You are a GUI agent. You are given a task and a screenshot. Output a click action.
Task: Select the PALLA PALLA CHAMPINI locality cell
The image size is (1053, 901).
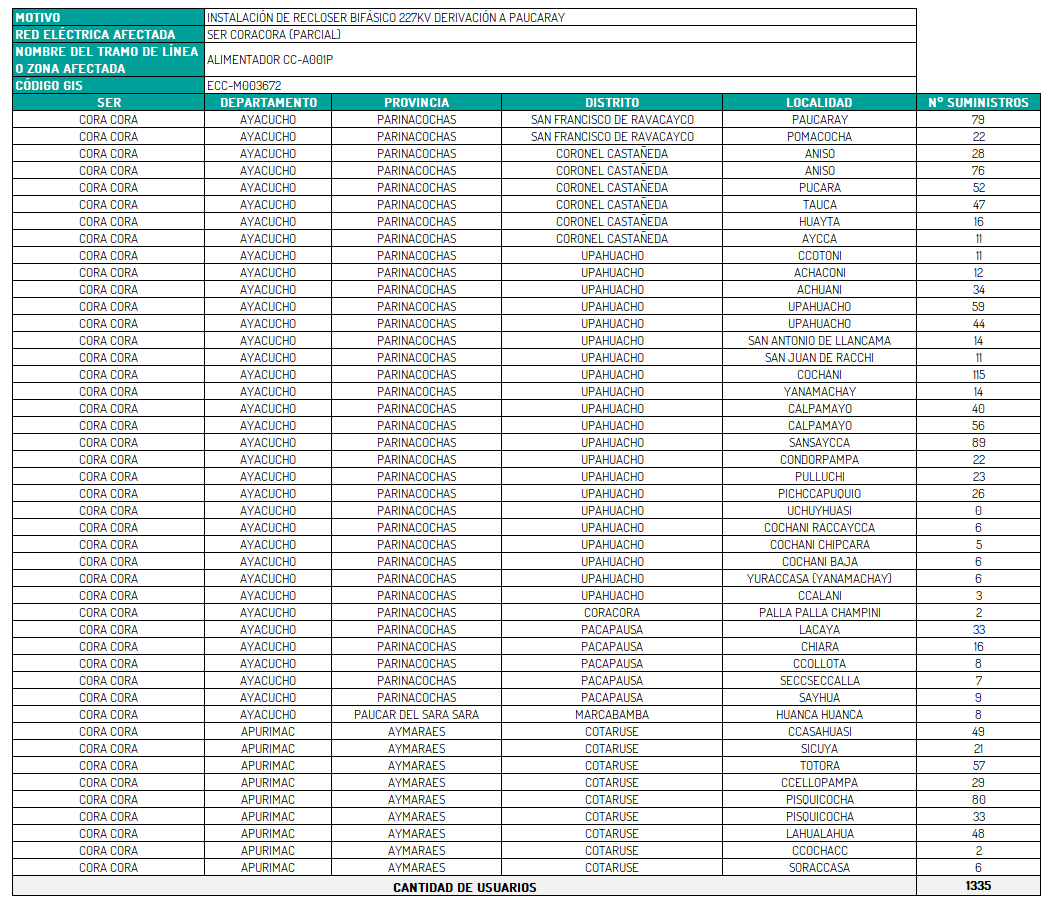(x=819, y=613)
